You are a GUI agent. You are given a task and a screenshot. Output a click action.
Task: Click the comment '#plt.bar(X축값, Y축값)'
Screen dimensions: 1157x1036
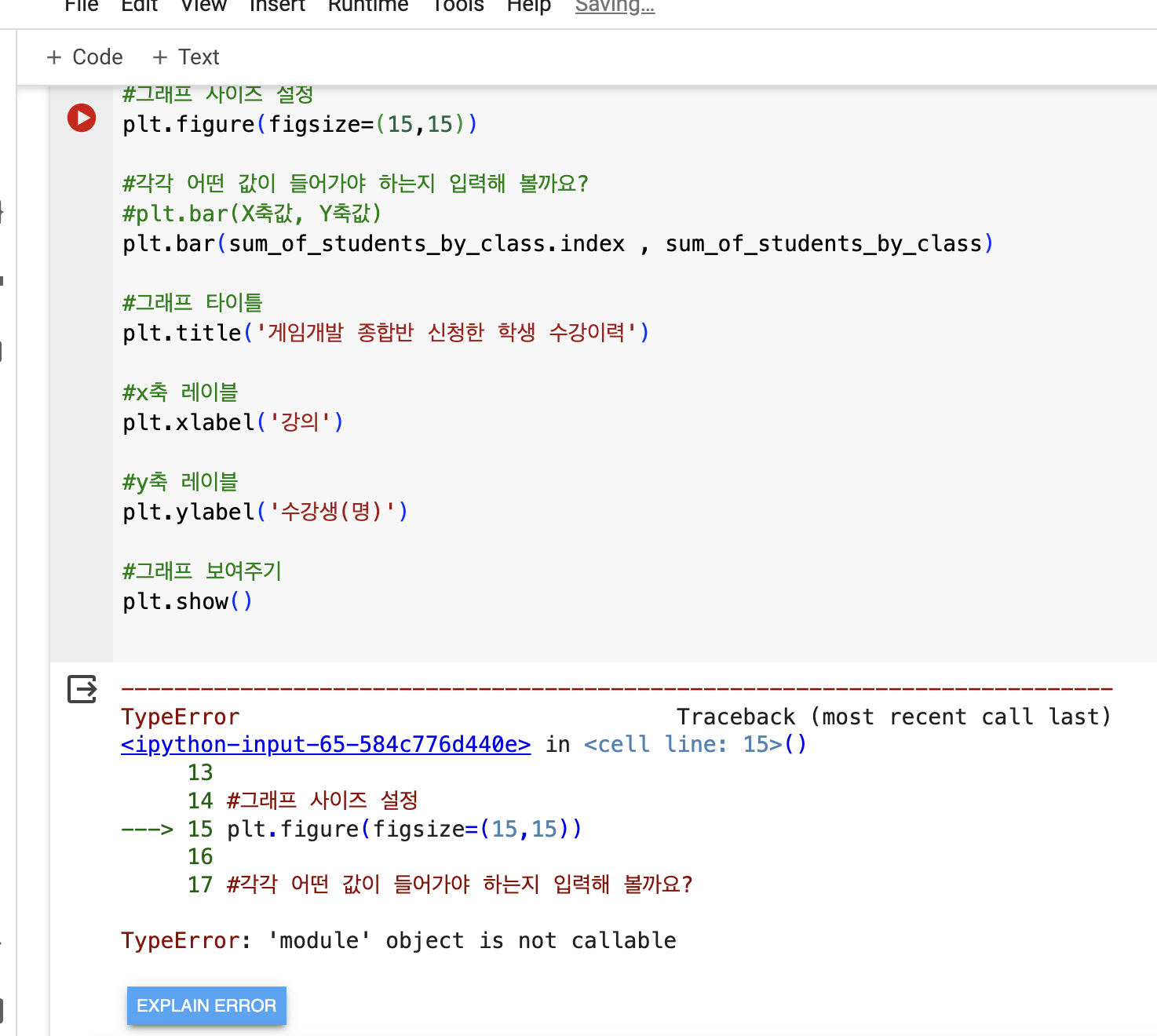(252, 213)
